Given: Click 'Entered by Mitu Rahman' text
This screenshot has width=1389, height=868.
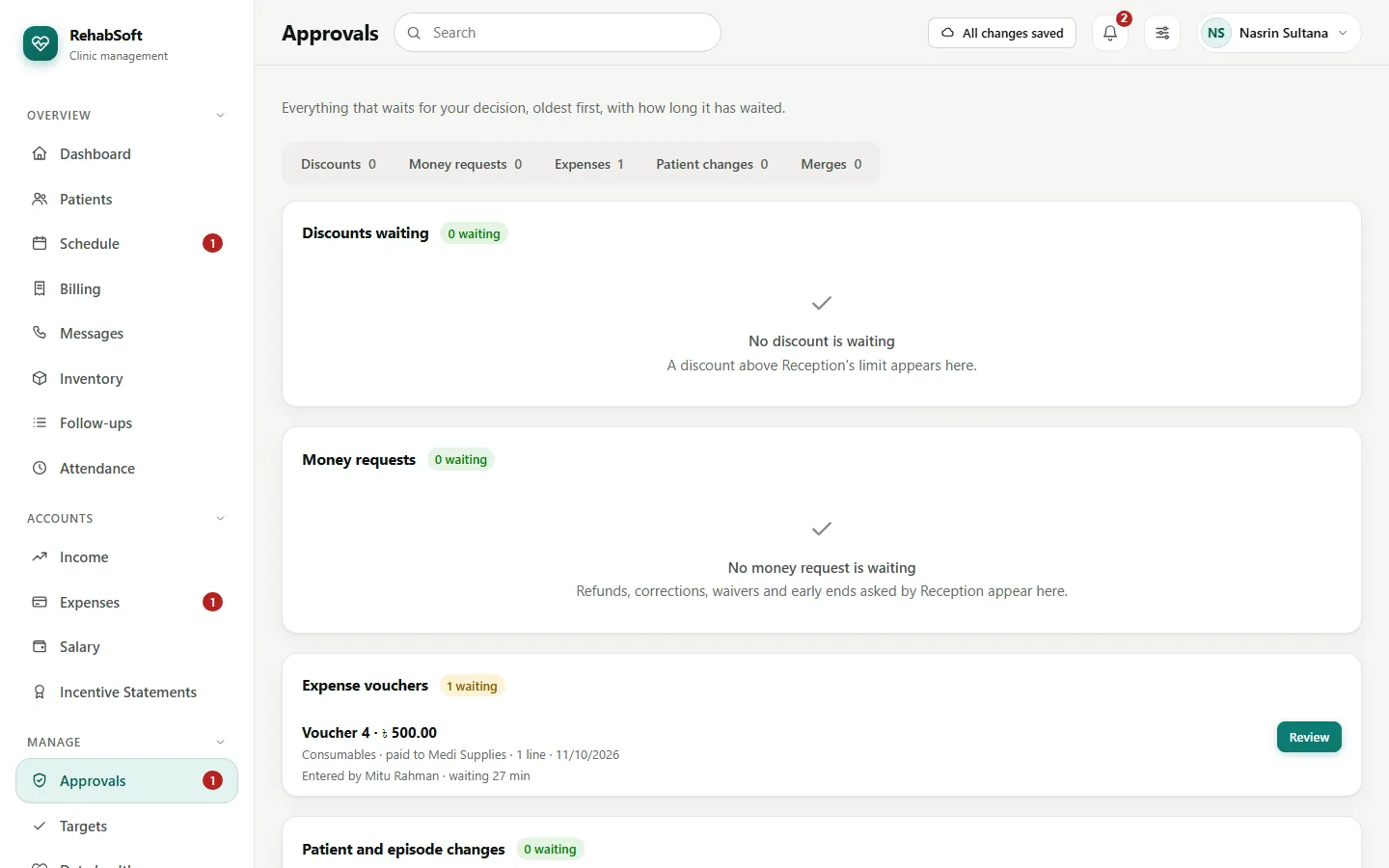Looking at the screenshot, I should coord(370,776).
